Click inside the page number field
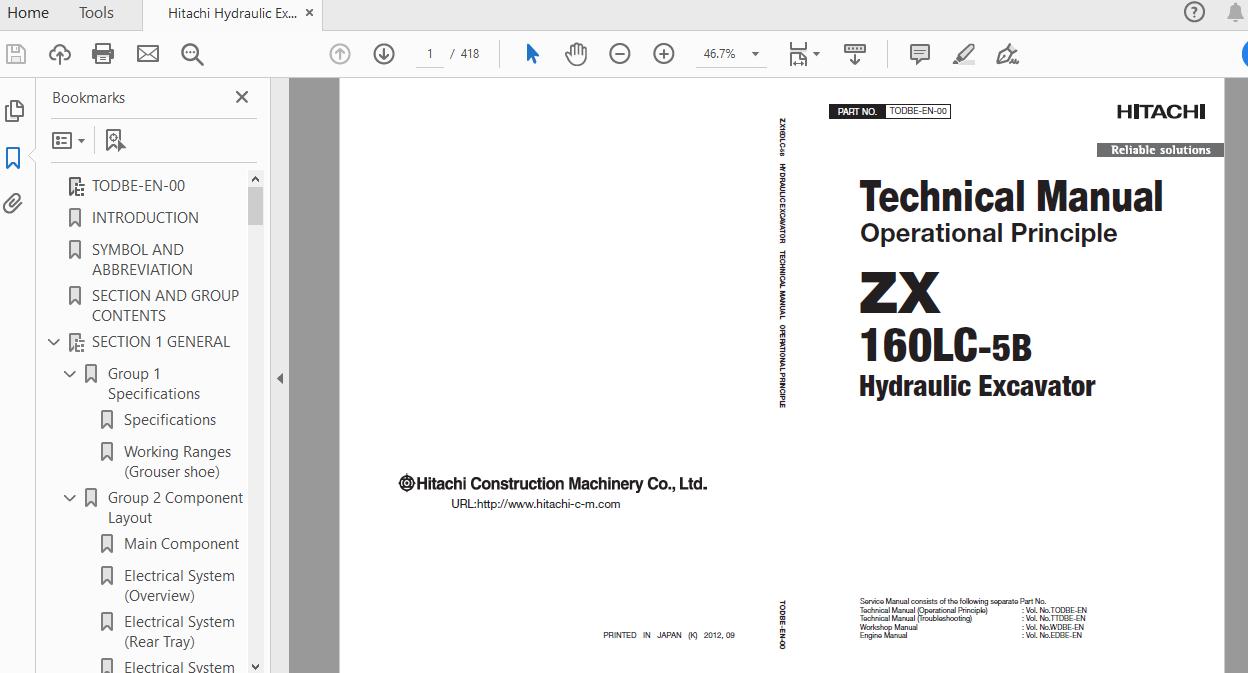 (430, 54)
